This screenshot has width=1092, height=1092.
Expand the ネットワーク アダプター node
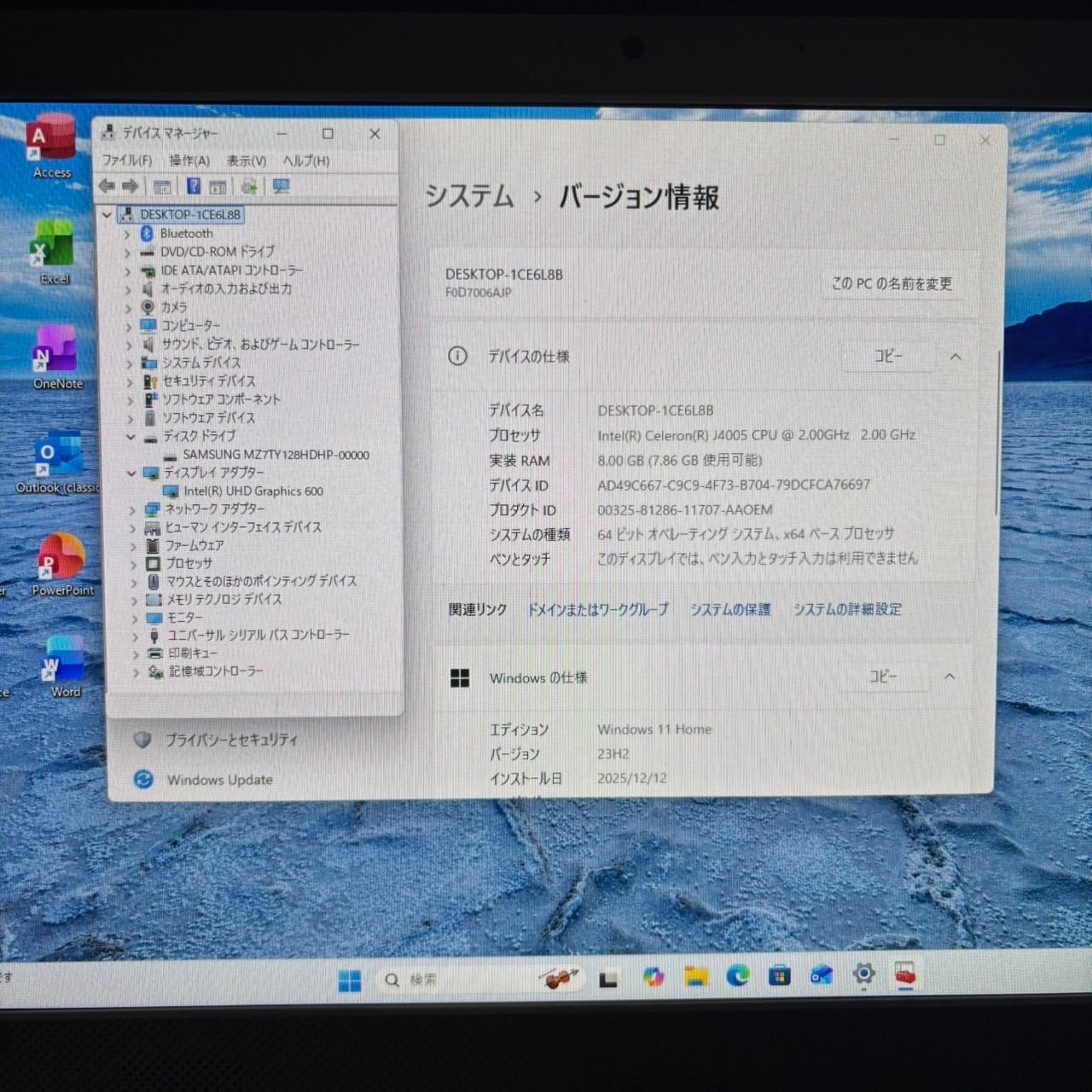pos(132,510)
